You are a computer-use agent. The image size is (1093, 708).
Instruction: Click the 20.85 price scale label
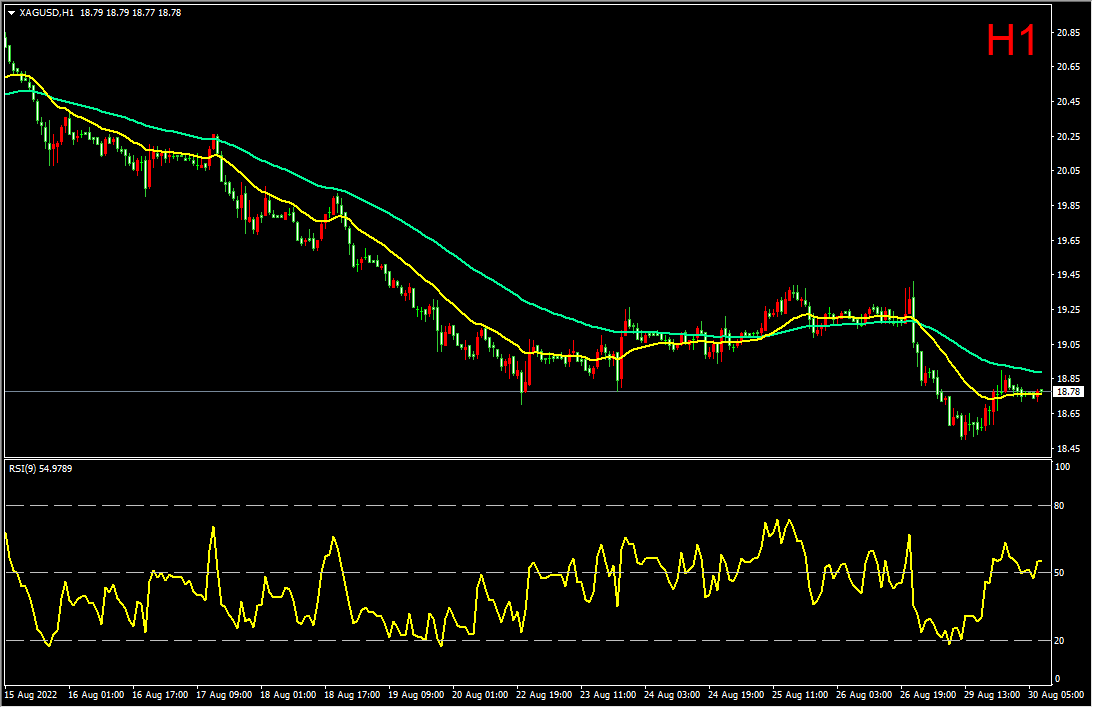pyautogui.click(x=1069, y=33)
